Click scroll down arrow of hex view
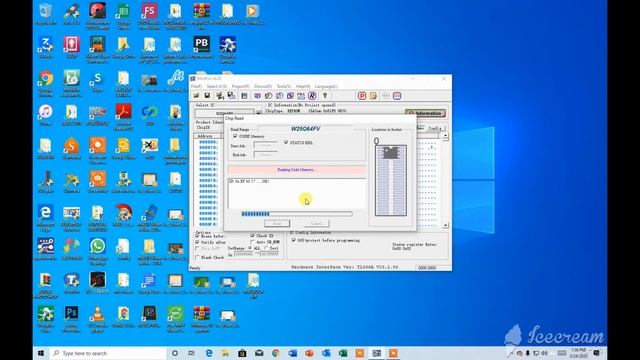This screenshot has width=640, height=360. pyautogui.click(x=445, y=225)
